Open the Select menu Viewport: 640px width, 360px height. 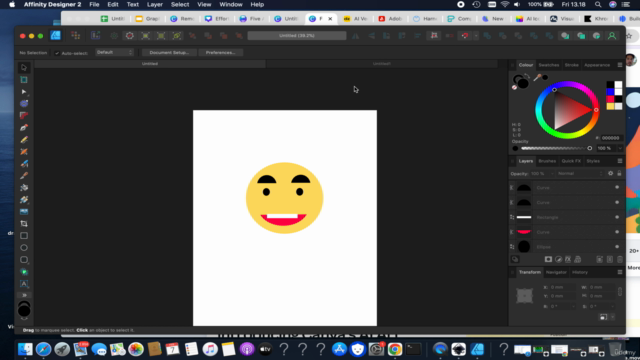[x=180, y=4]
